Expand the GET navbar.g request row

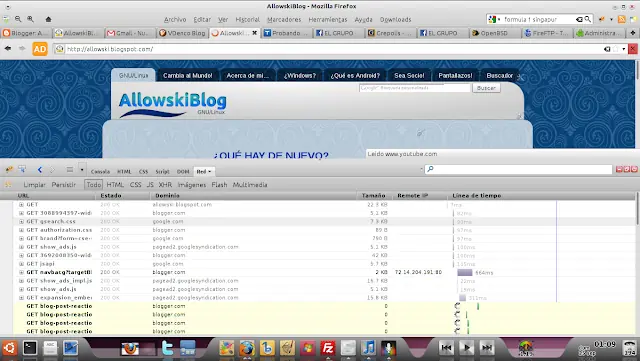21,272
